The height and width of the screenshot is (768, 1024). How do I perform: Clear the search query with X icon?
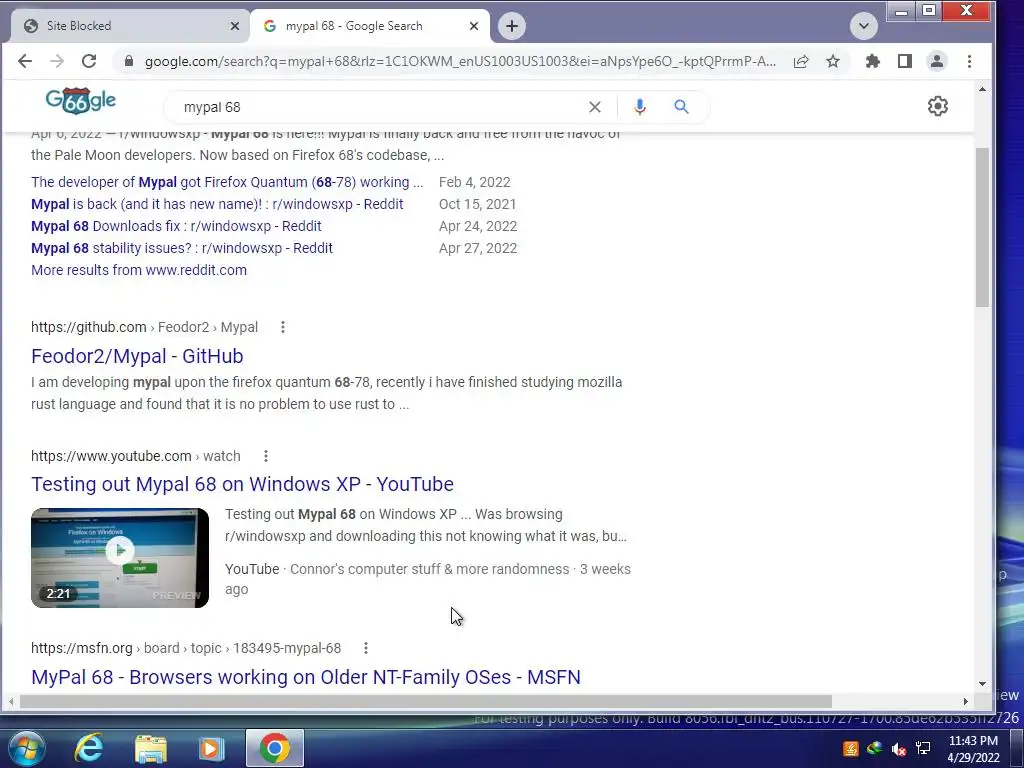coord(594,107)
